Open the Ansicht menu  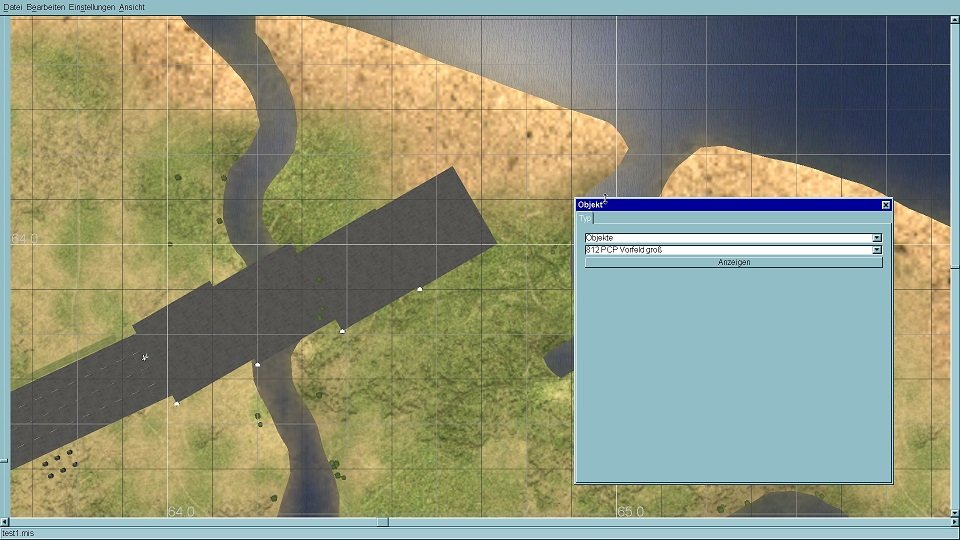(x=132, y=7)
